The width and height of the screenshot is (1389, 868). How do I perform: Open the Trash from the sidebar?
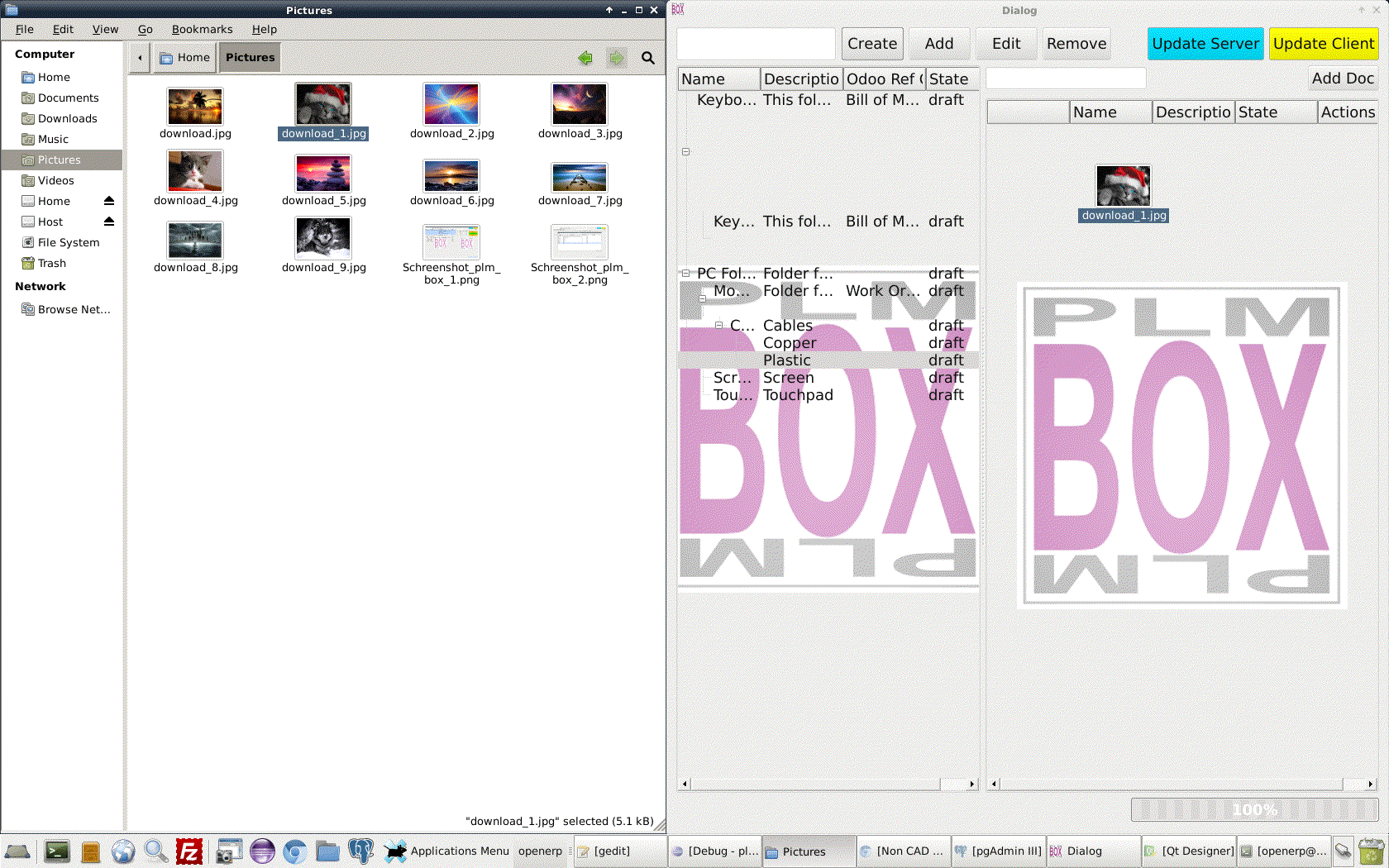pos(51,263)
